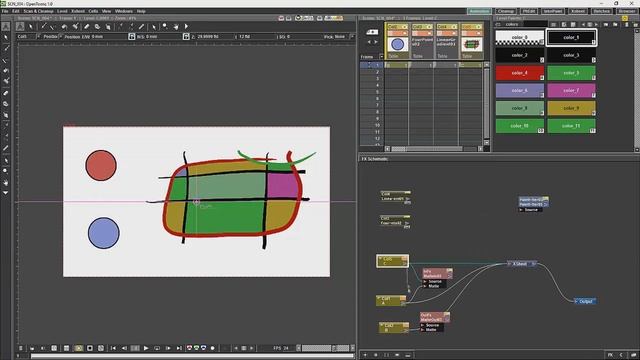
Task: Toggle the Position N/S lock icon
Action: (x=186, y=37)
